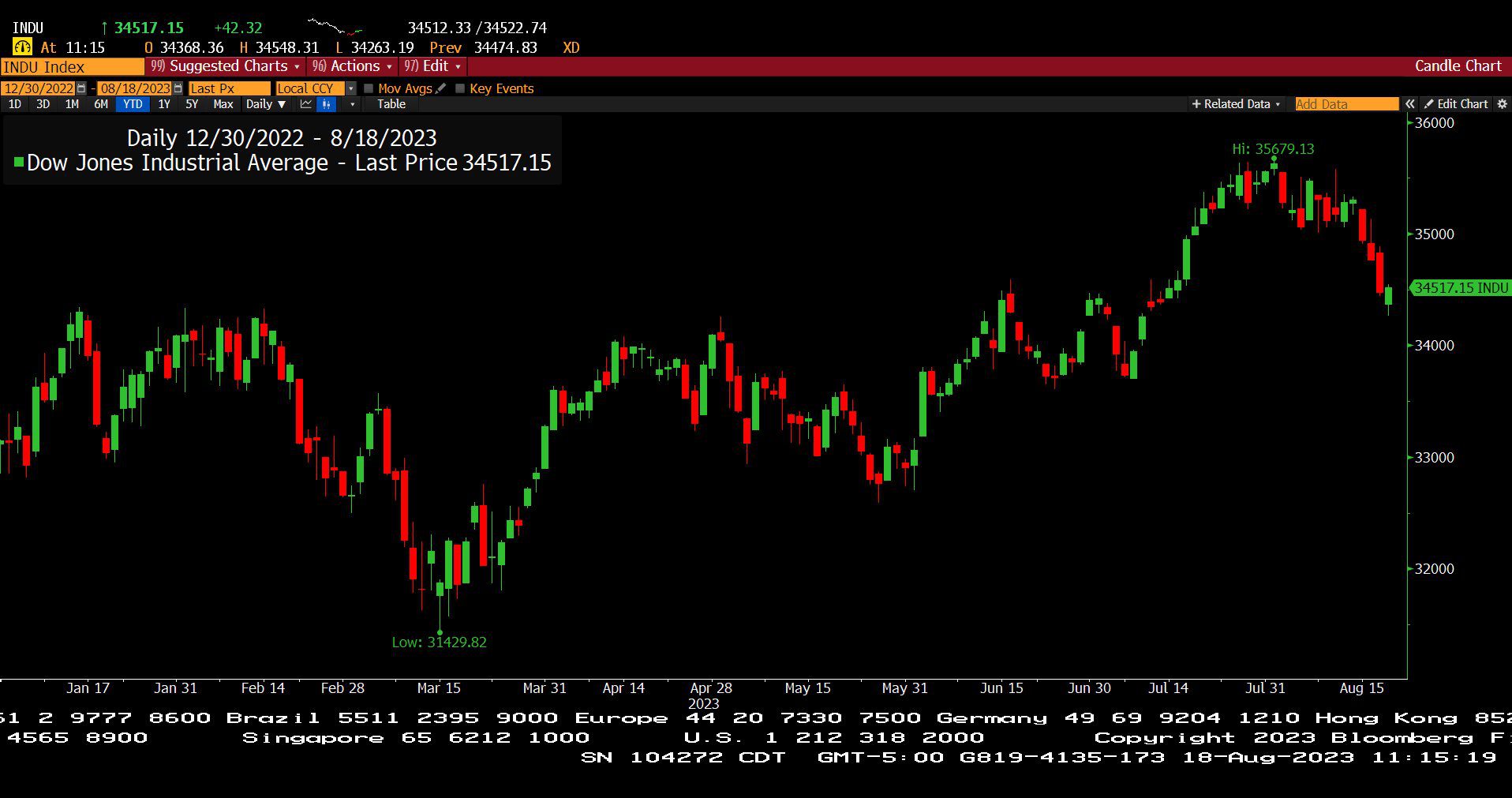Open end date calendar picker icon
This screenshot has height=798, width=1512.
tap(178, 88)
